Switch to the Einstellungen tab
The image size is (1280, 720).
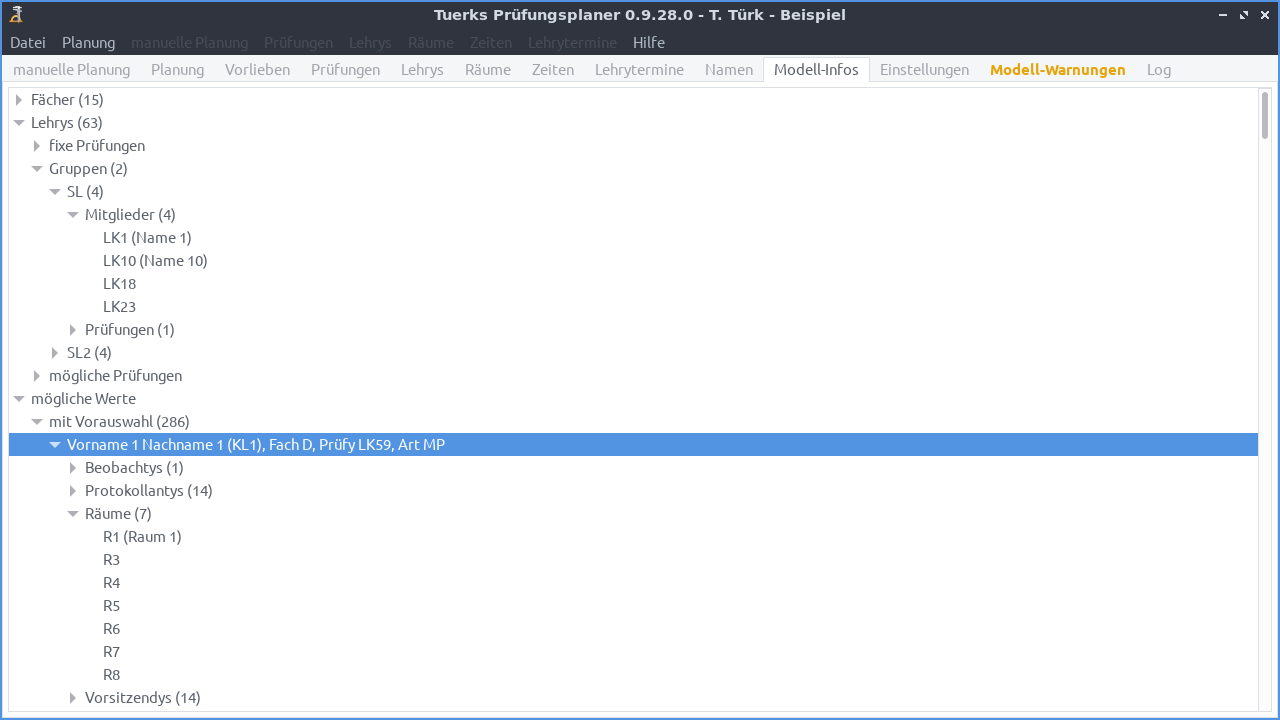(x=924, y=69)
